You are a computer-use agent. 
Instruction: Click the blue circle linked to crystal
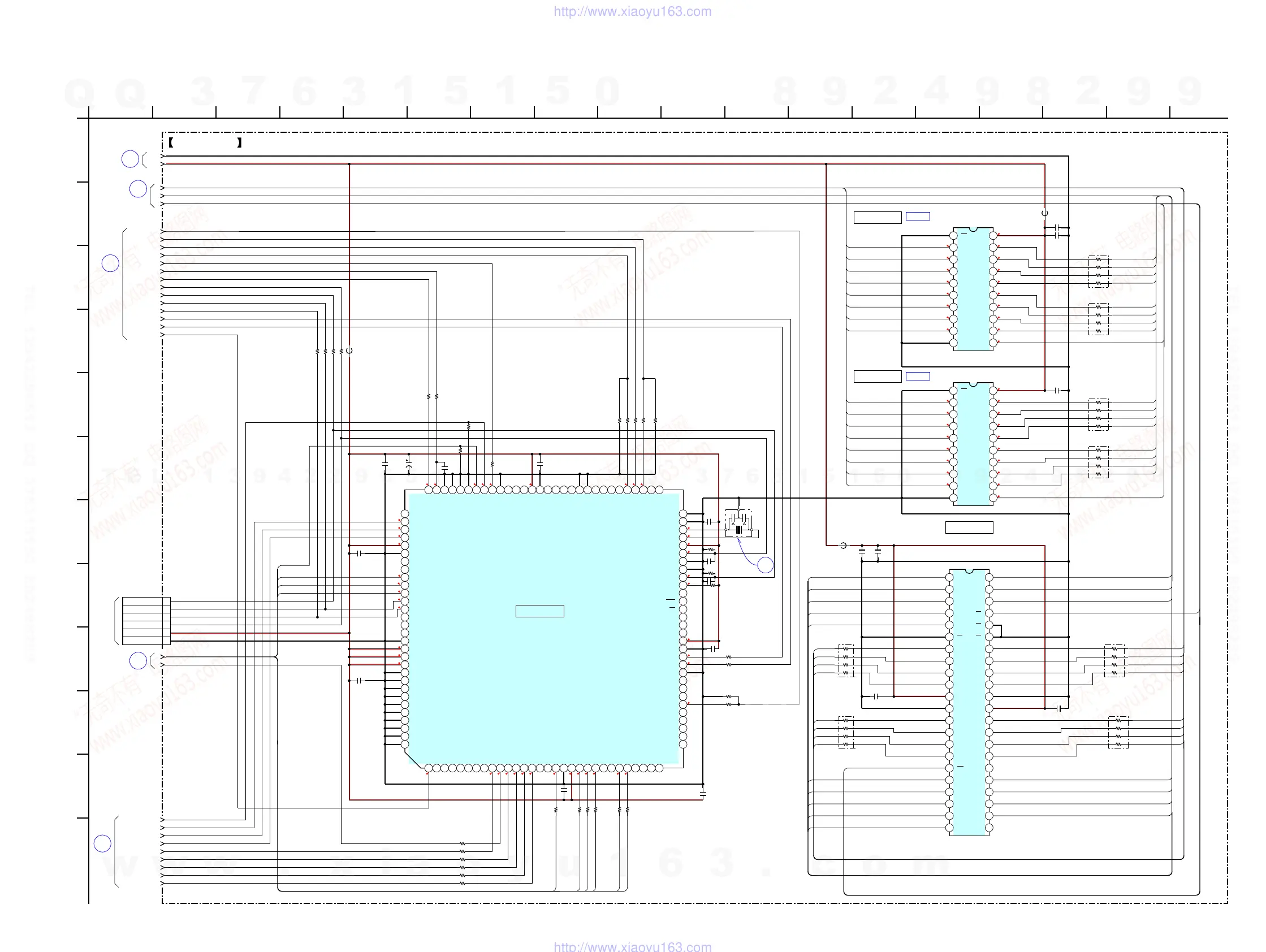pyautogui.click(x=765, y=565)
